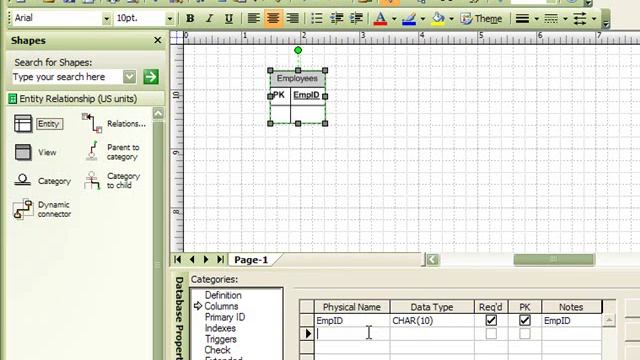Expand the line pattern dropdown arrow
The image size is (640, 360).
pos(565,19)
